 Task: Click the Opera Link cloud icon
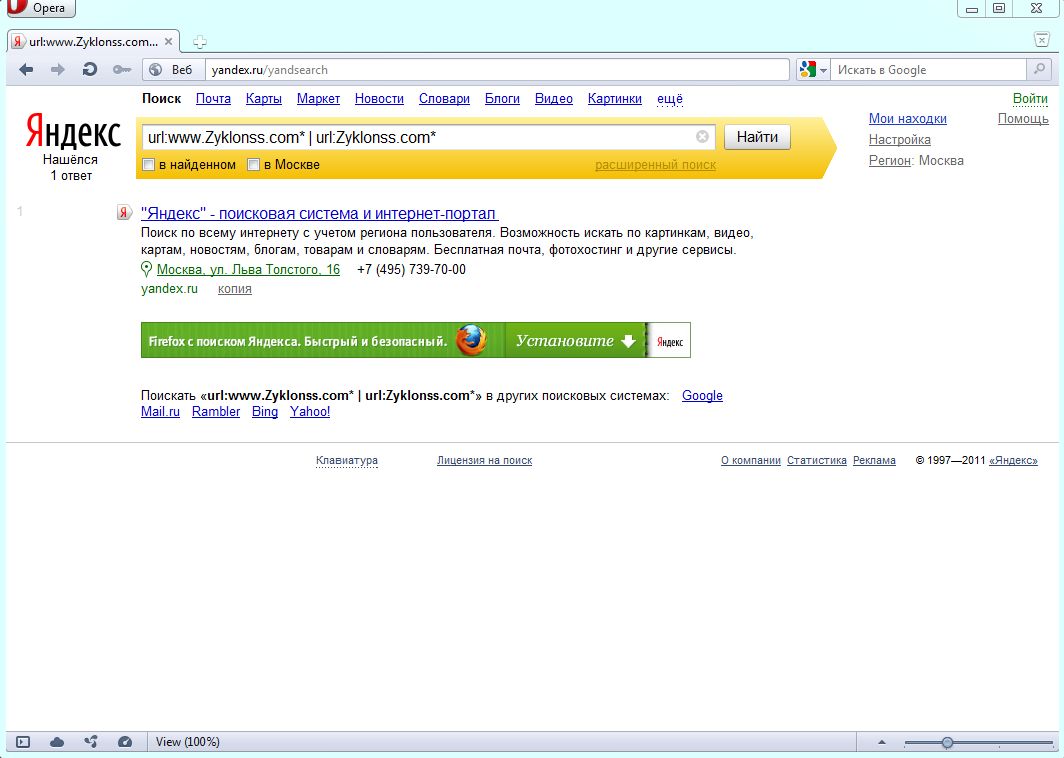tap(57, 742)
